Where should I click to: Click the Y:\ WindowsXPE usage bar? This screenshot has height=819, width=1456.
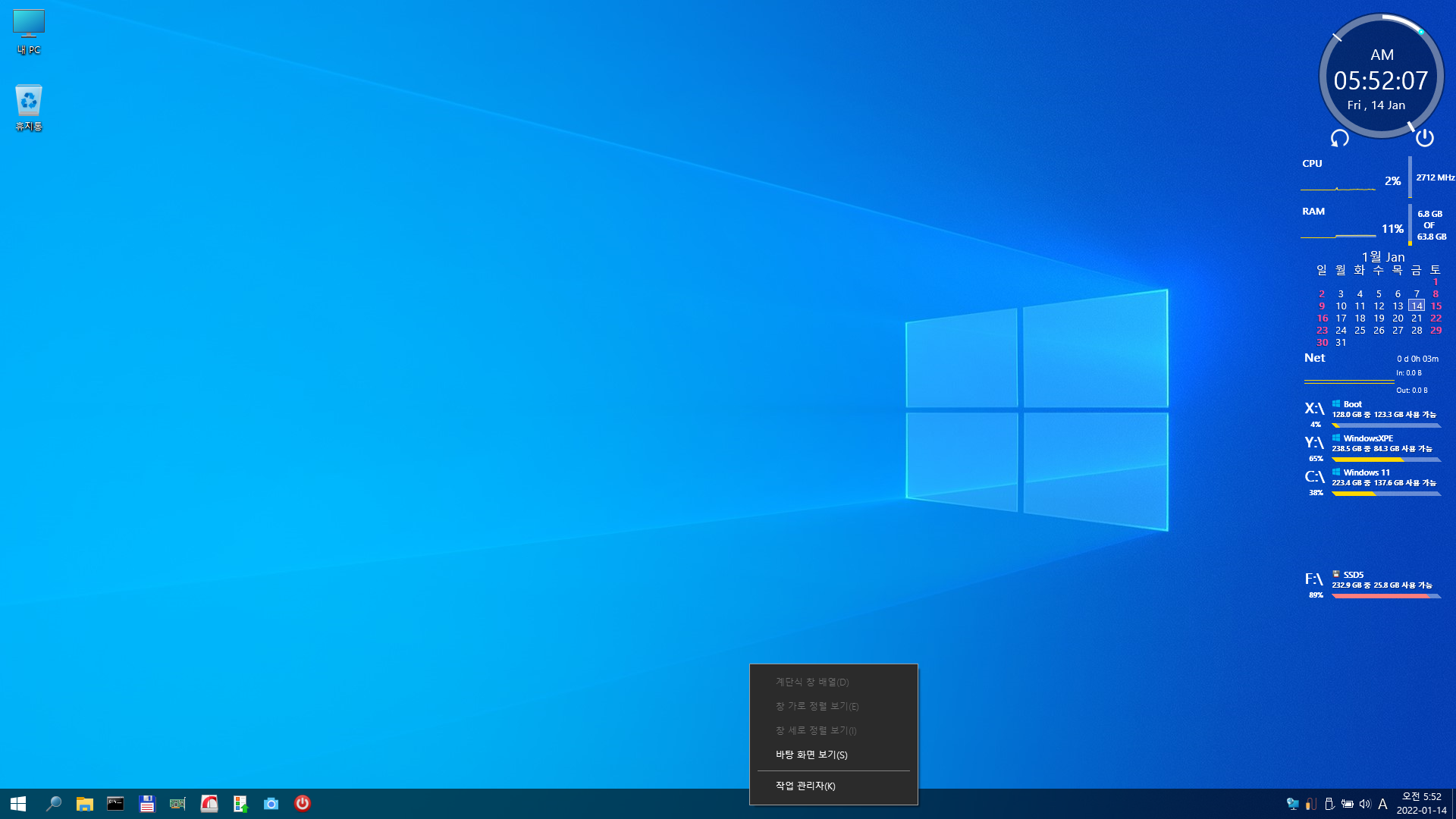(1386, 460)
